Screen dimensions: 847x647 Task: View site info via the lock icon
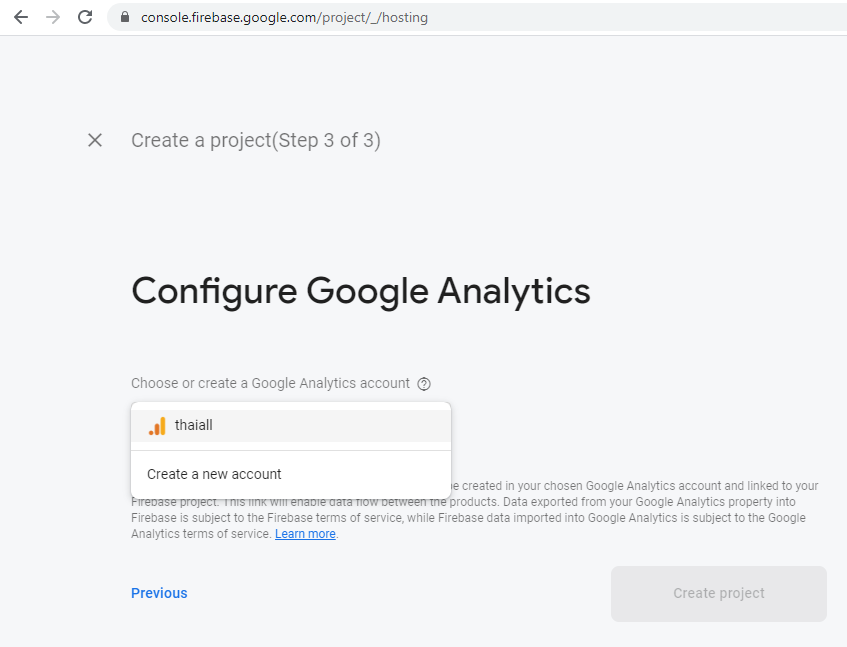coord(125,18)
